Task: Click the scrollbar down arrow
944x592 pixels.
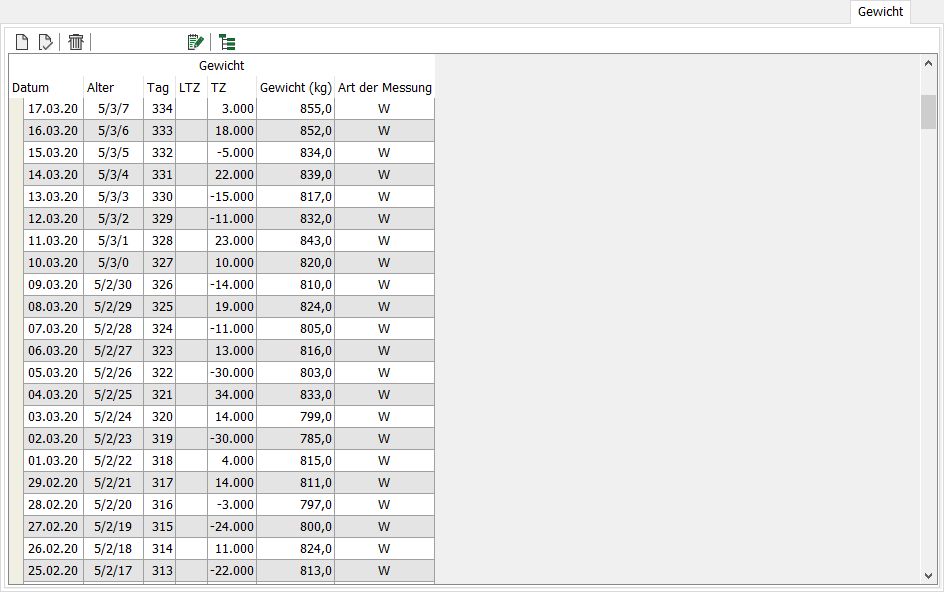Action: [928, 575]
